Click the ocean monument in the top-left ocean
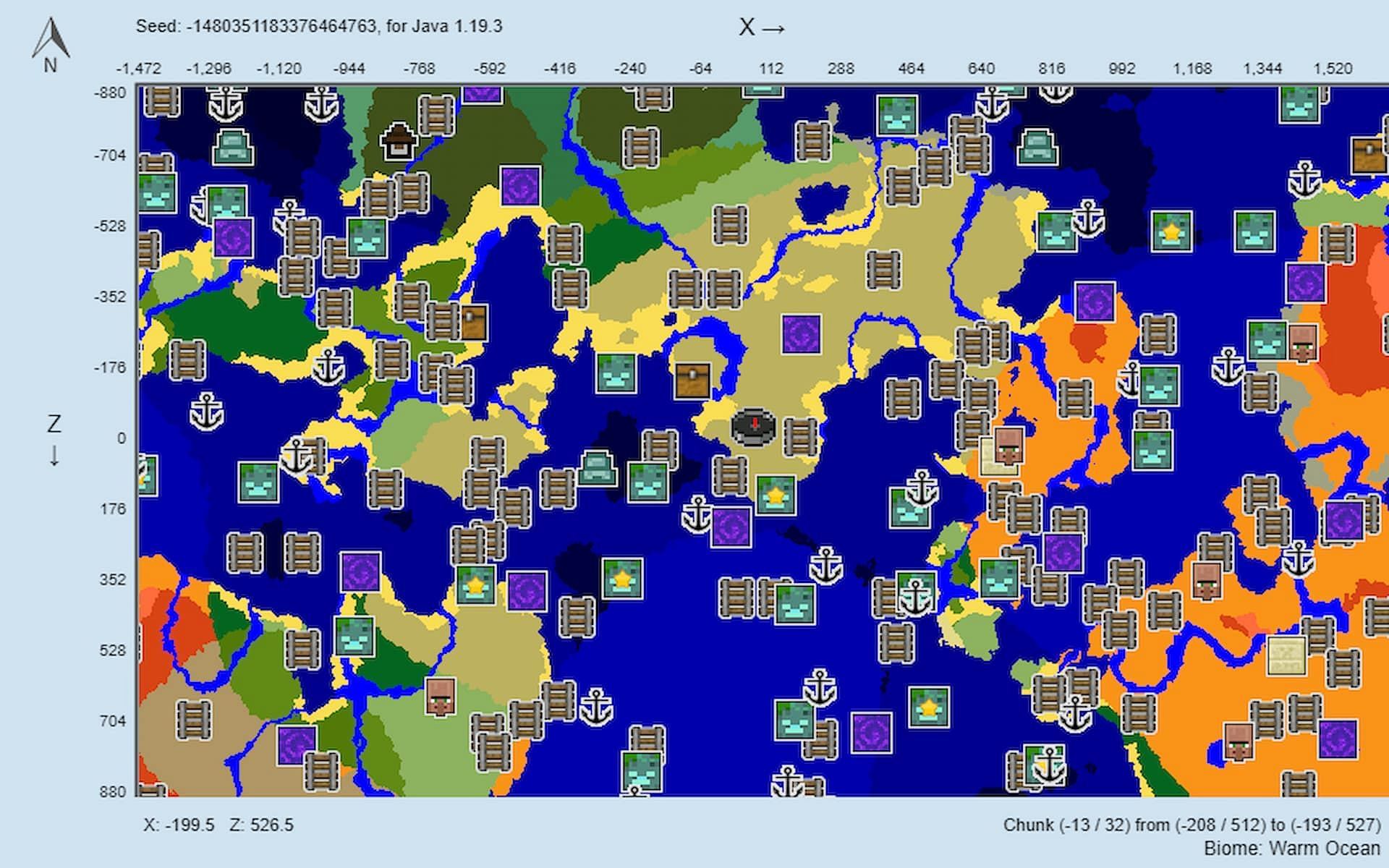 pos(232,147)
